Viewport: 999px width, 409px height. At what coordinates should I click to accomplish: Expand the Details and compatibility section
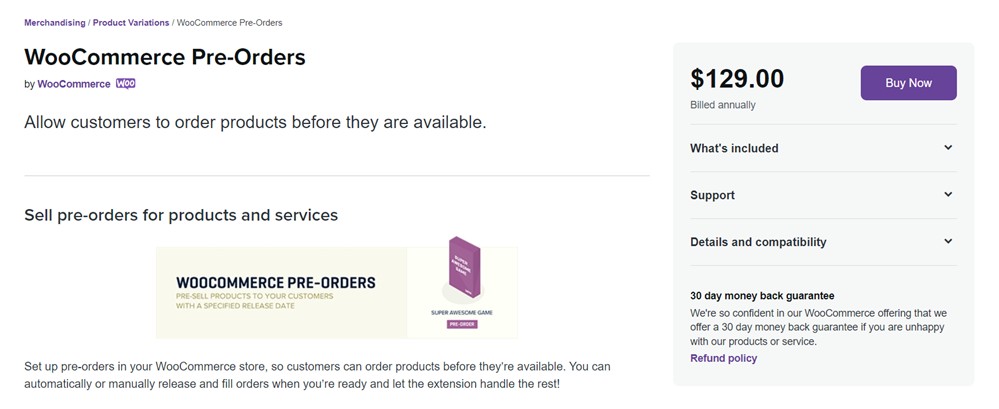pyautogui.click(x=758, y=242)
